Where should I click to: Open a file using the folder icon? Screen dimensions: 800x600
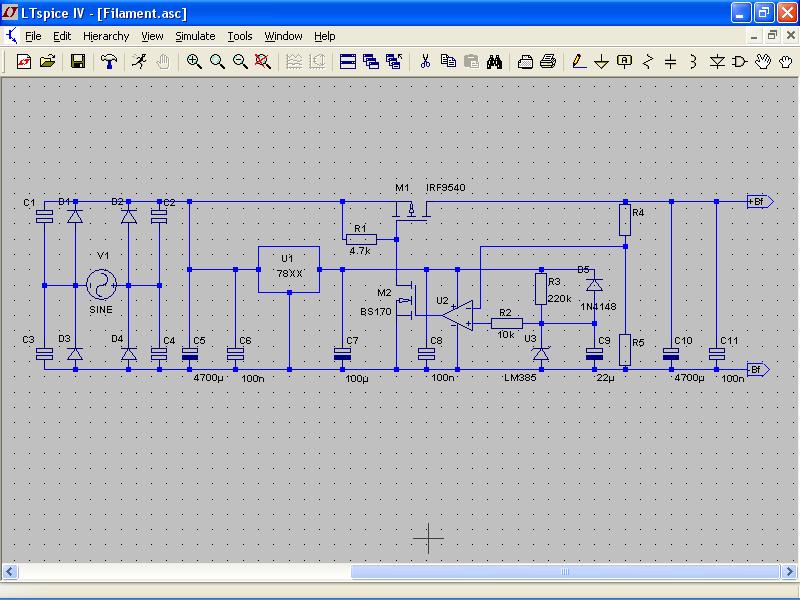point(47,62)
